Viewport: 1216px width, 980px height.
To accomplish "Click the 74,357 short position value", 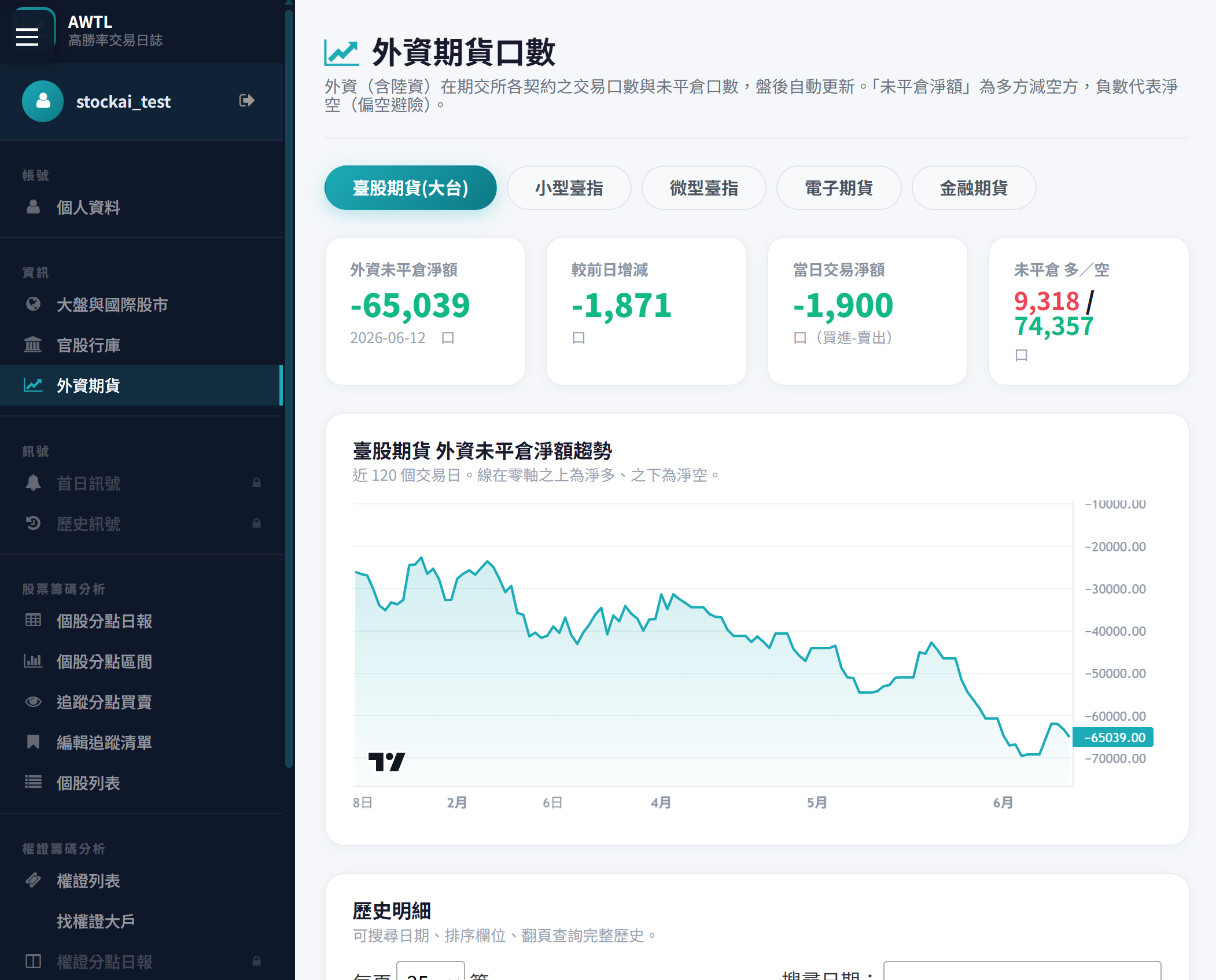I will (x=1054, y=326).
